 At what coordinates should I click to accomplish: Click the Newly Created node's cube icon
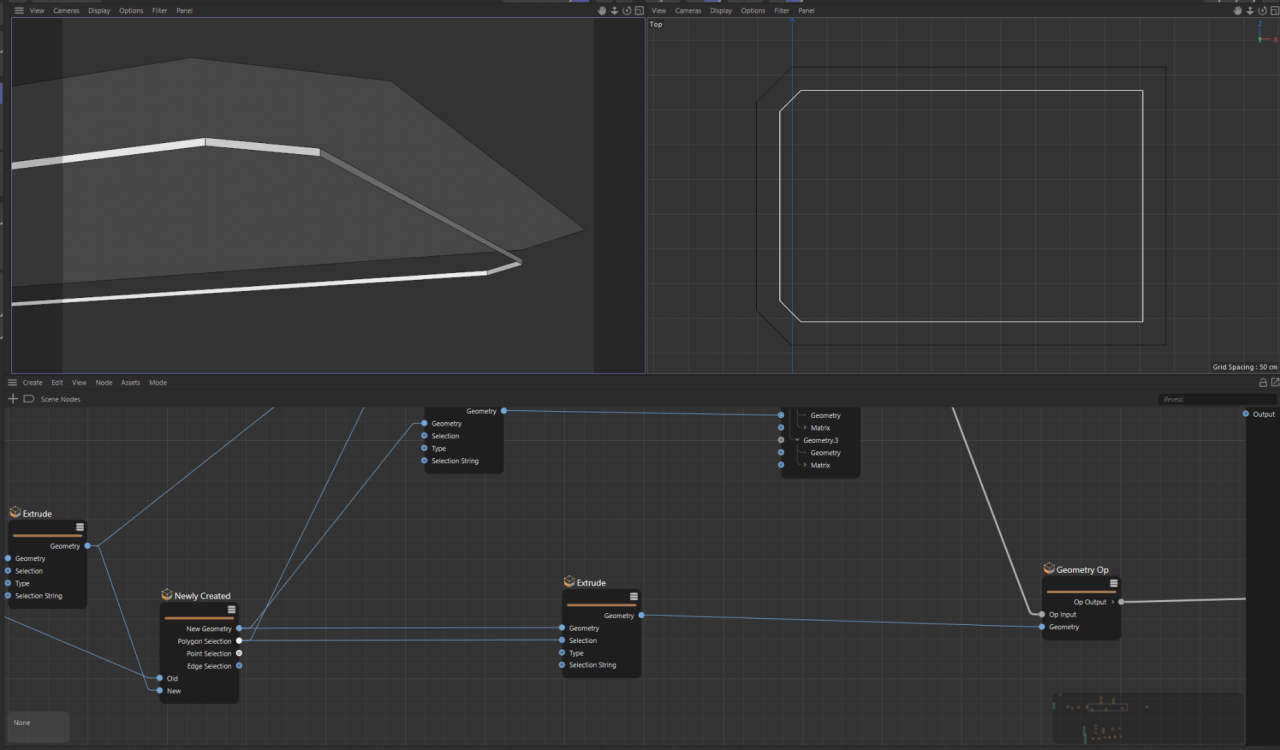click(167, 595)
